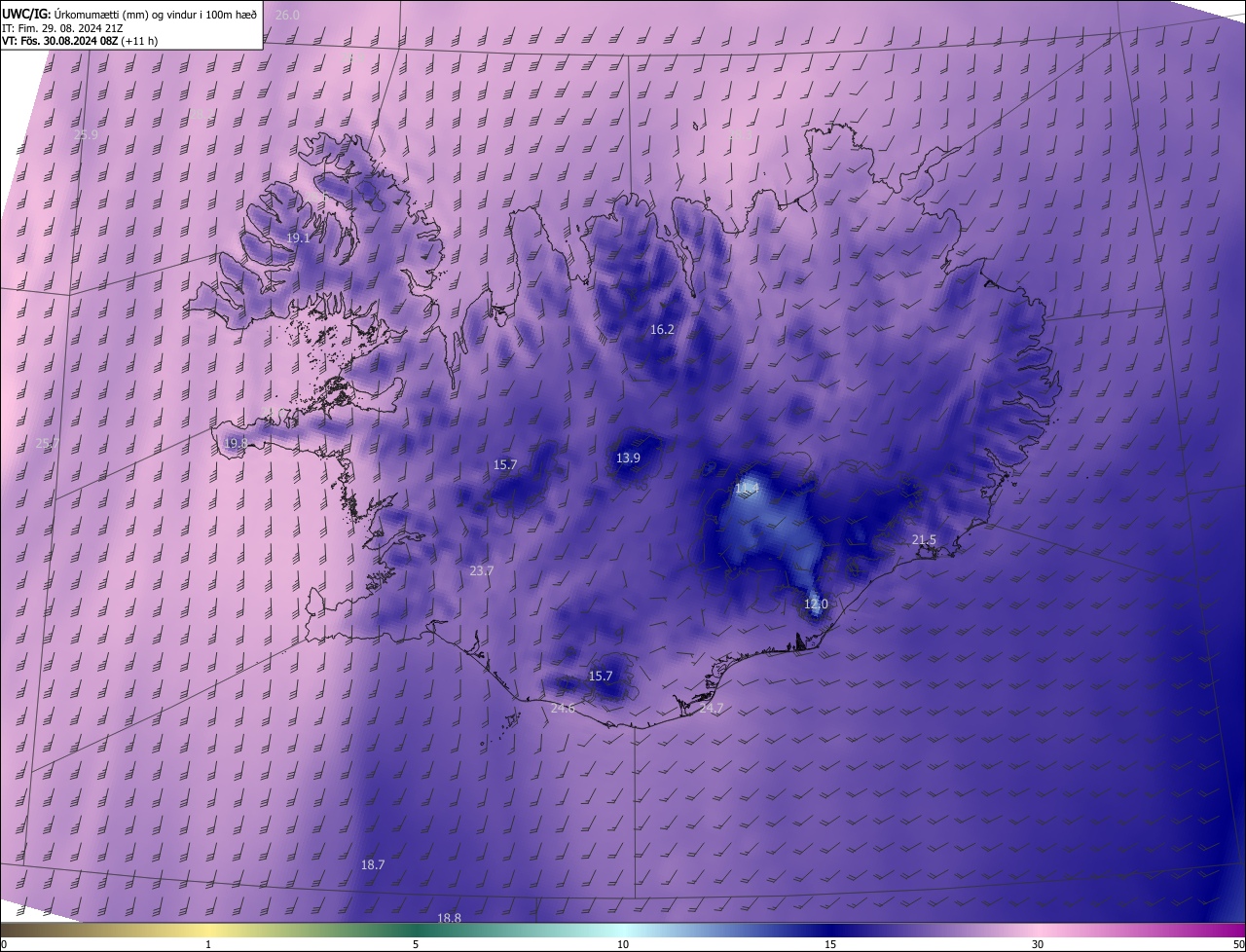Click the 18.8 value label
Viewport: 1246px width, 952px height.
[x=449, y=918]
